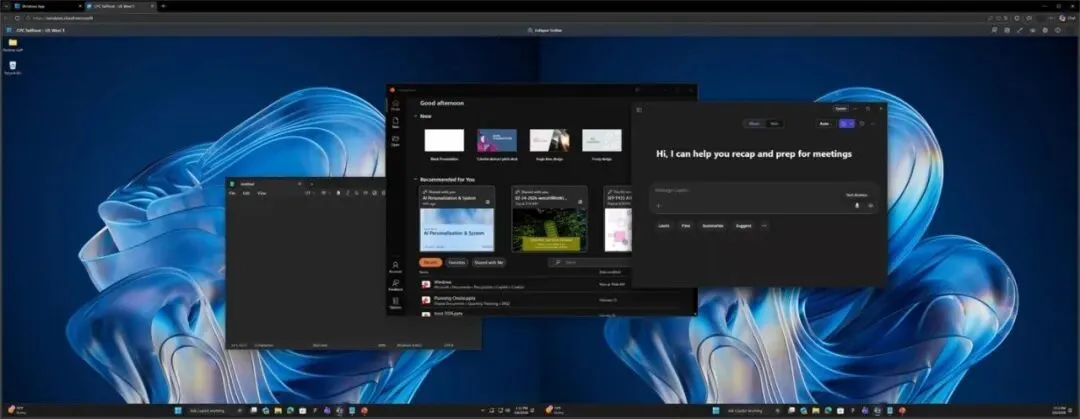
Task: Toggle the Copilot sidebar panel icon
Action: point(639,109)
